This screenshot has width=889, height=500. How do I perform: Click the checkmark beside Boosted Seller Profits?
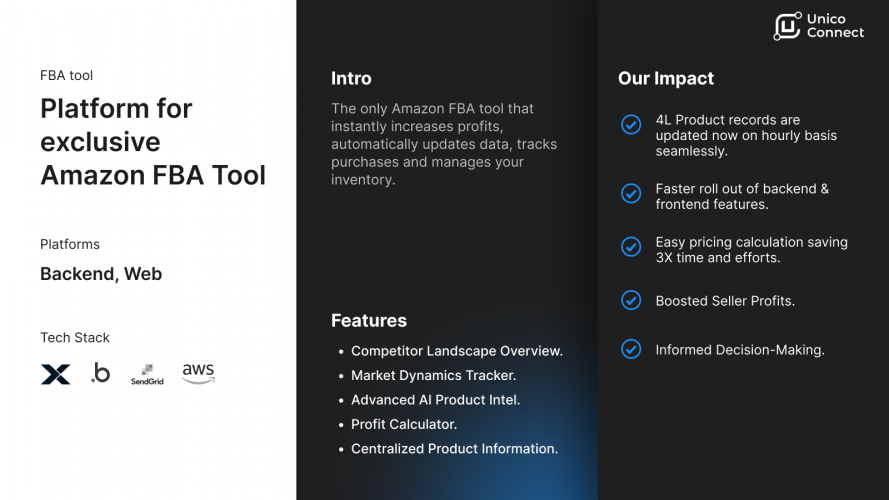(630, 300)
